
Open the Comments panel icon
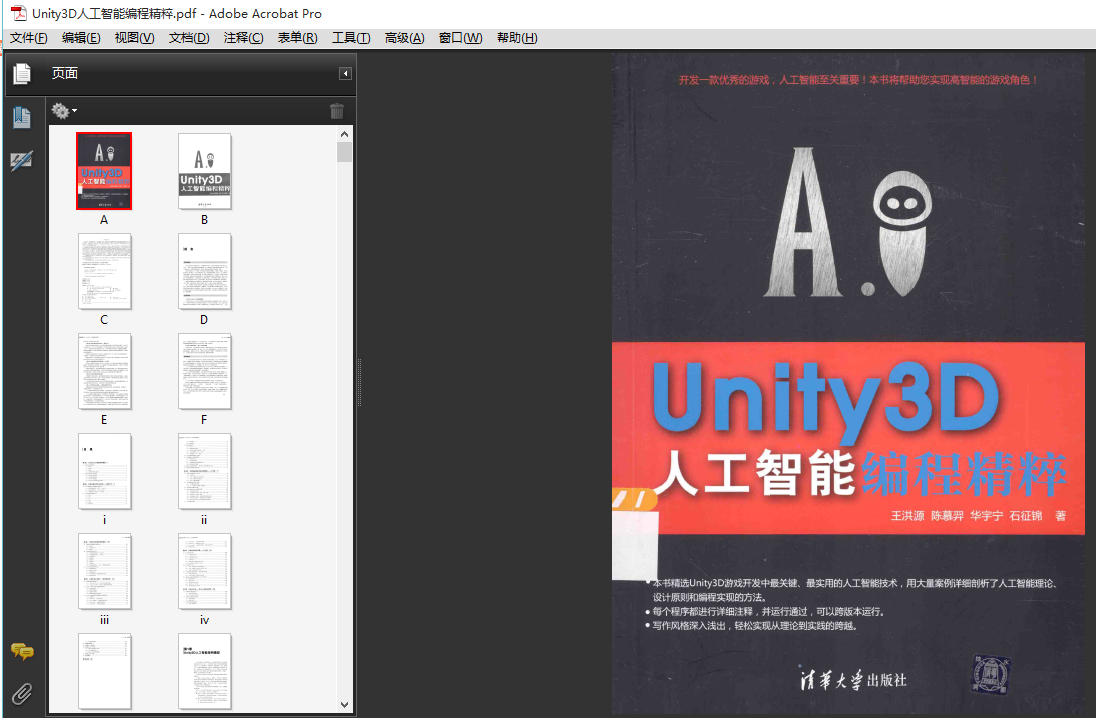point(22,652)
